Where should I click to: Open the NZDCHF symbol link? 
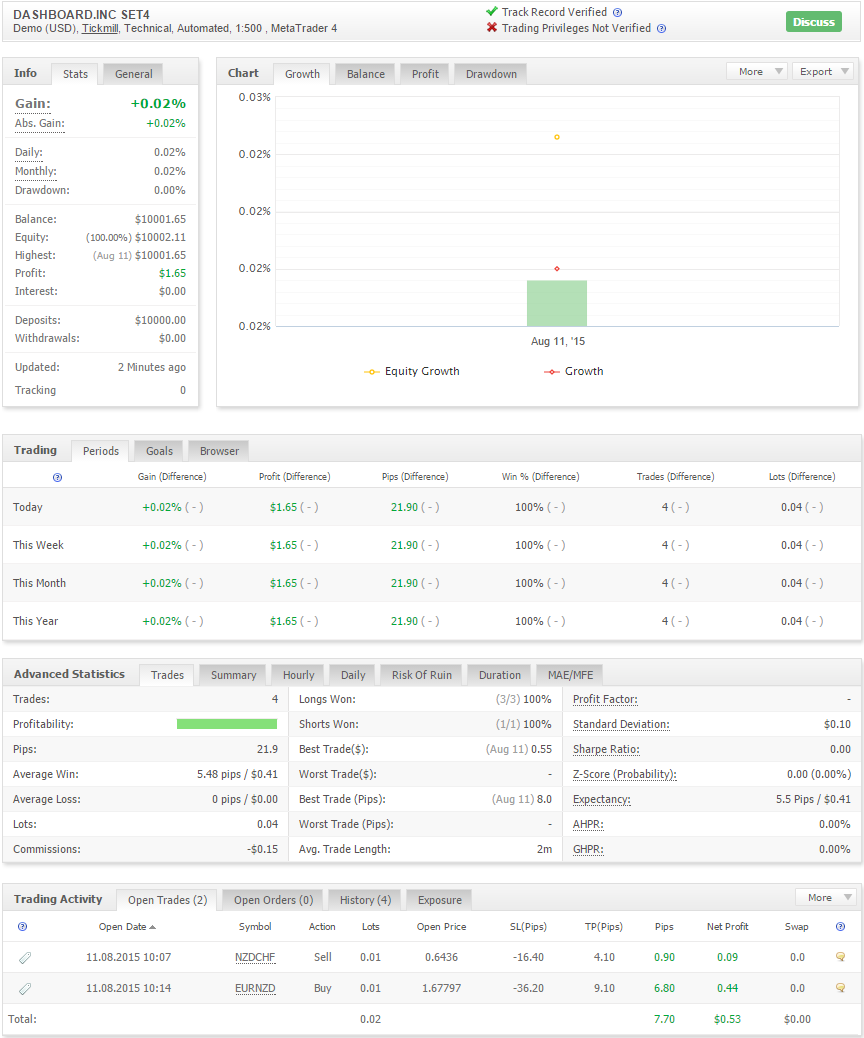255,957
